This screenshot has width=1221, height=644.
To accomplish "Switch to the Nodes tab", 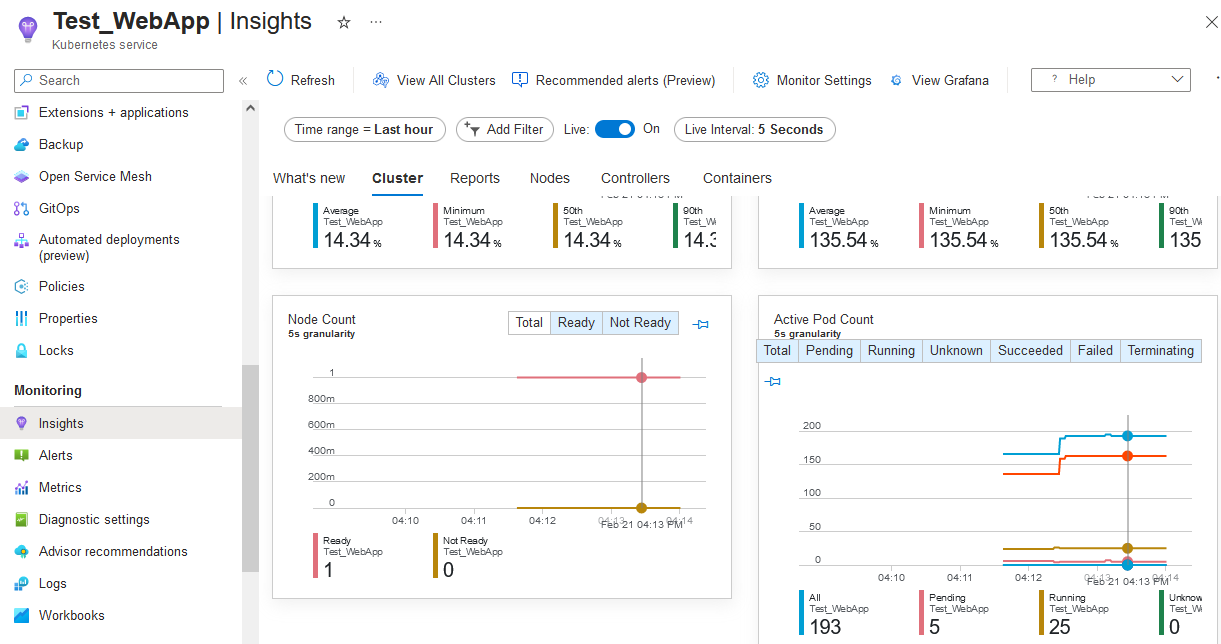I will tap(549, 178).
